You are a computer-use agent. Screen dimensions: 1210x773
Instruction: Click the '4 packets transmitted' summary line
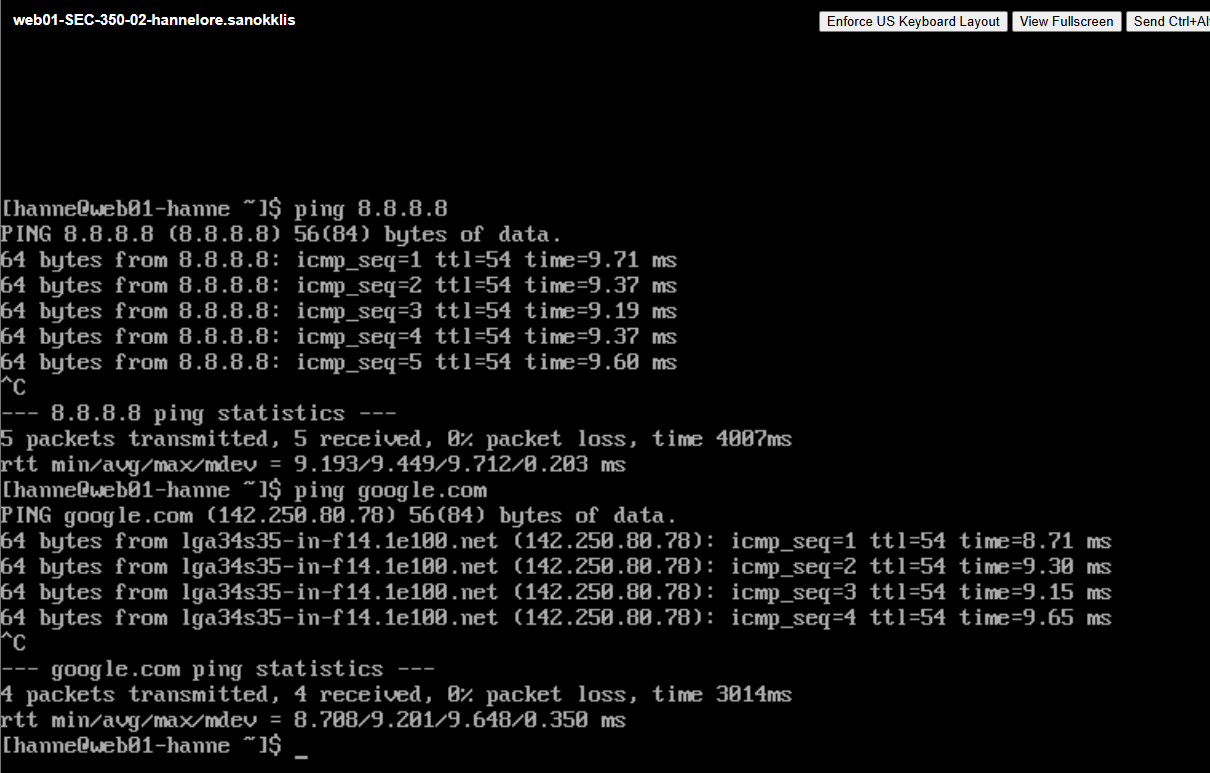(x=396, y=695)
